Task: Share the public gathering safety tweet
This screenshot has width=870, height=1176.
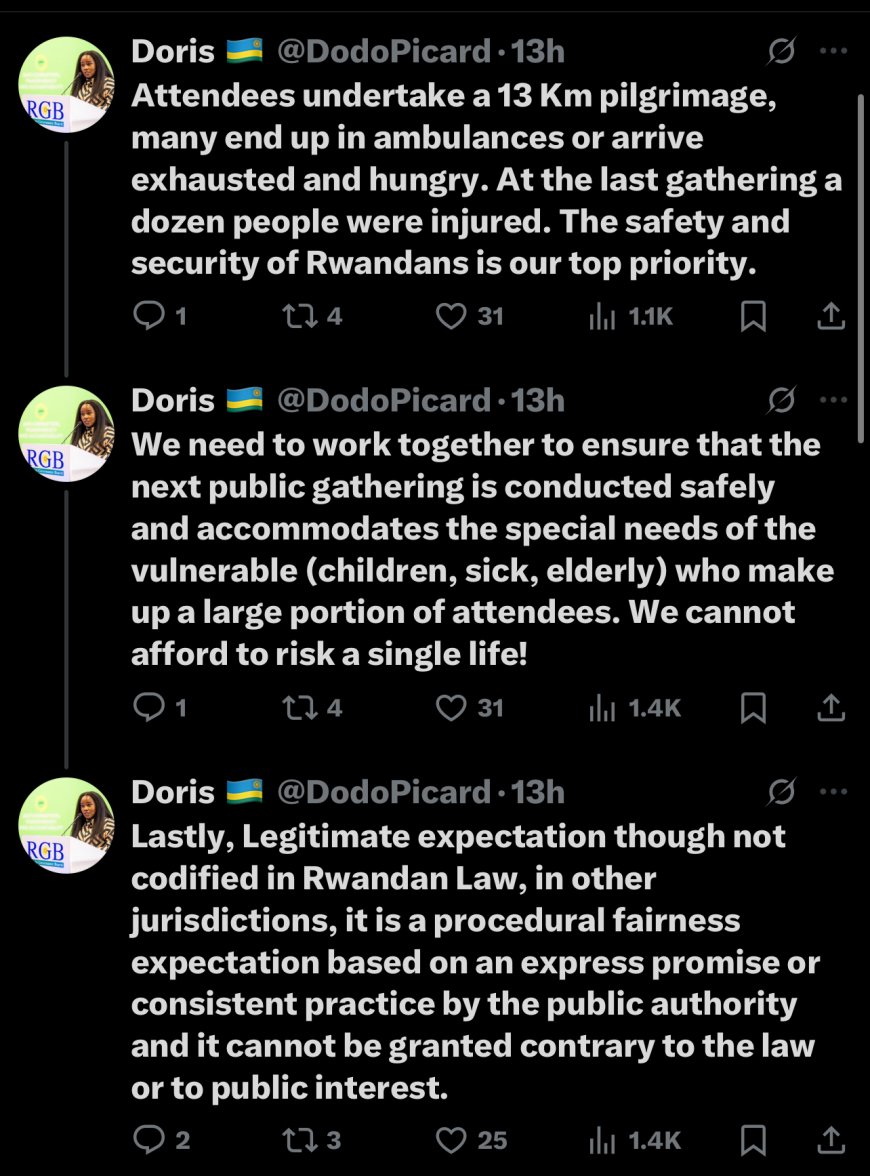Action: click(831, 708)
